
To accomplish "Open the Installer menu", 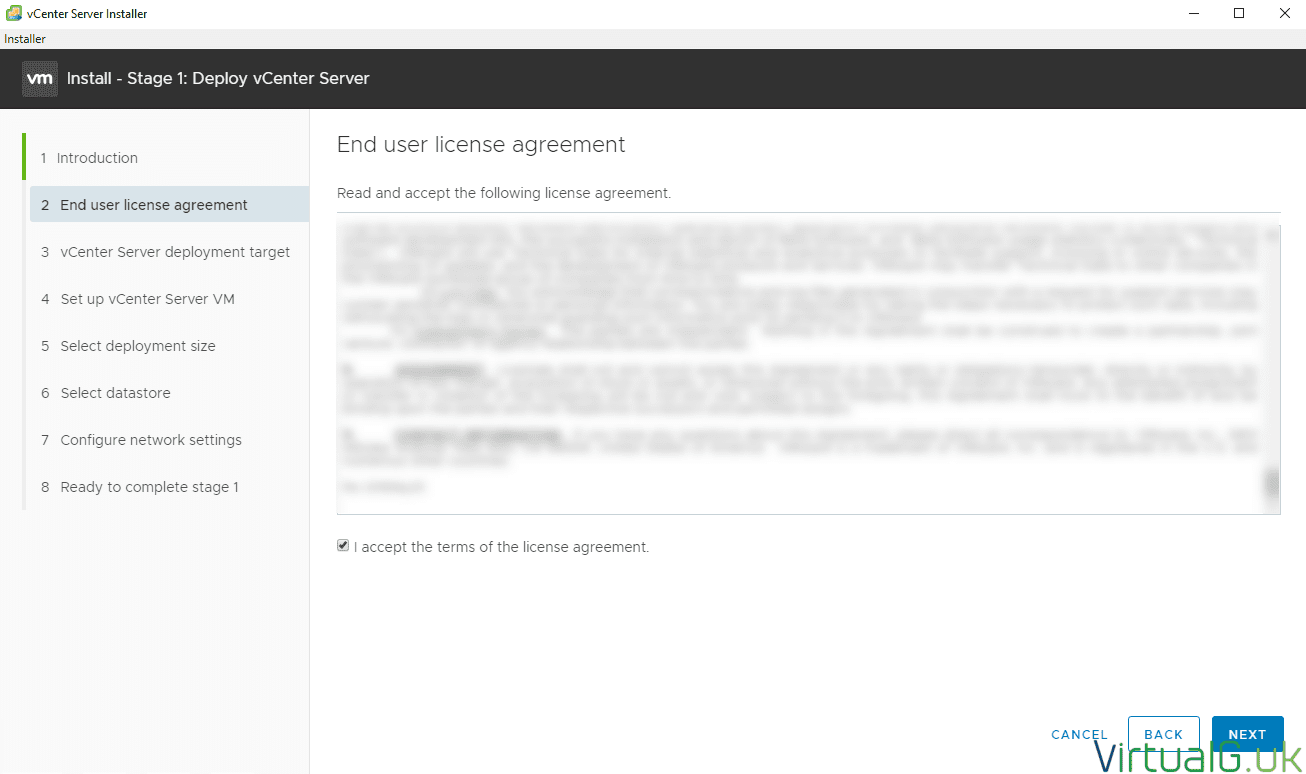I will click(x=25, y=39).
